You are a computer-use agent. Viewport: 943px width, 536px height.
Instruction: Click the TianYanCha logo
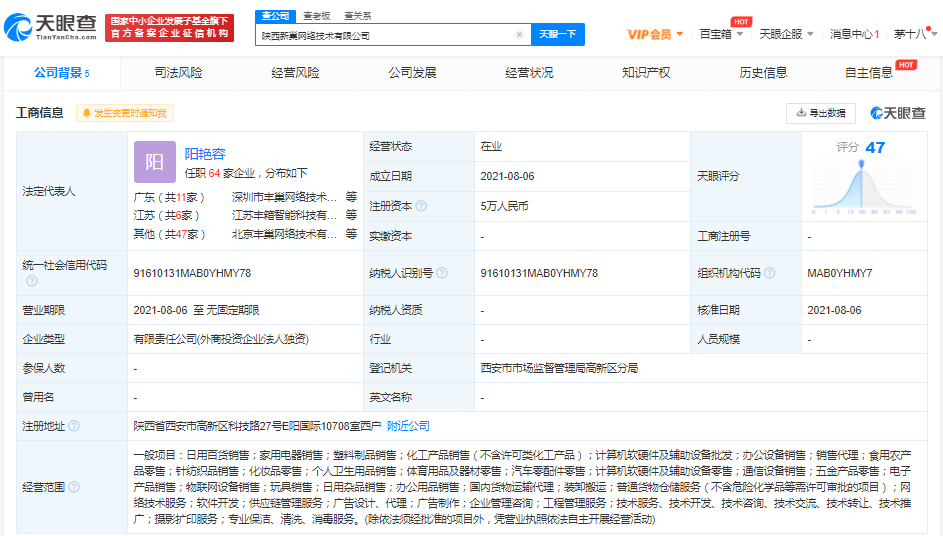[x=51, y=27]
